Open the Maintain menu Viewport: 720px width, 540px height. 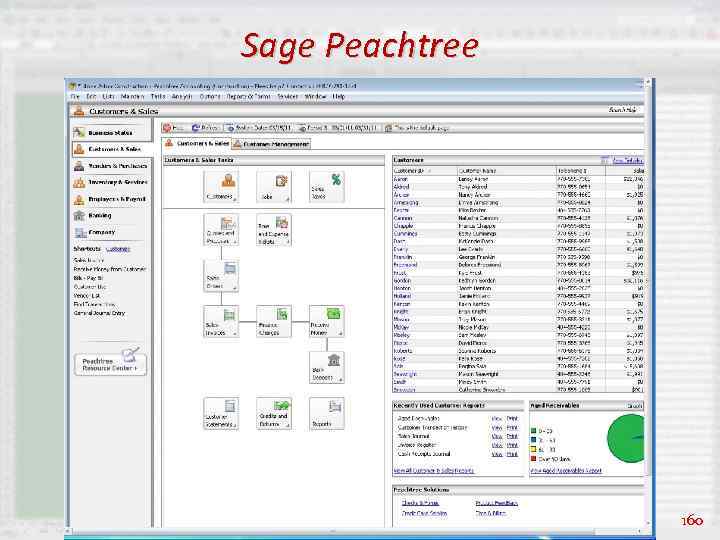[133, 96]
